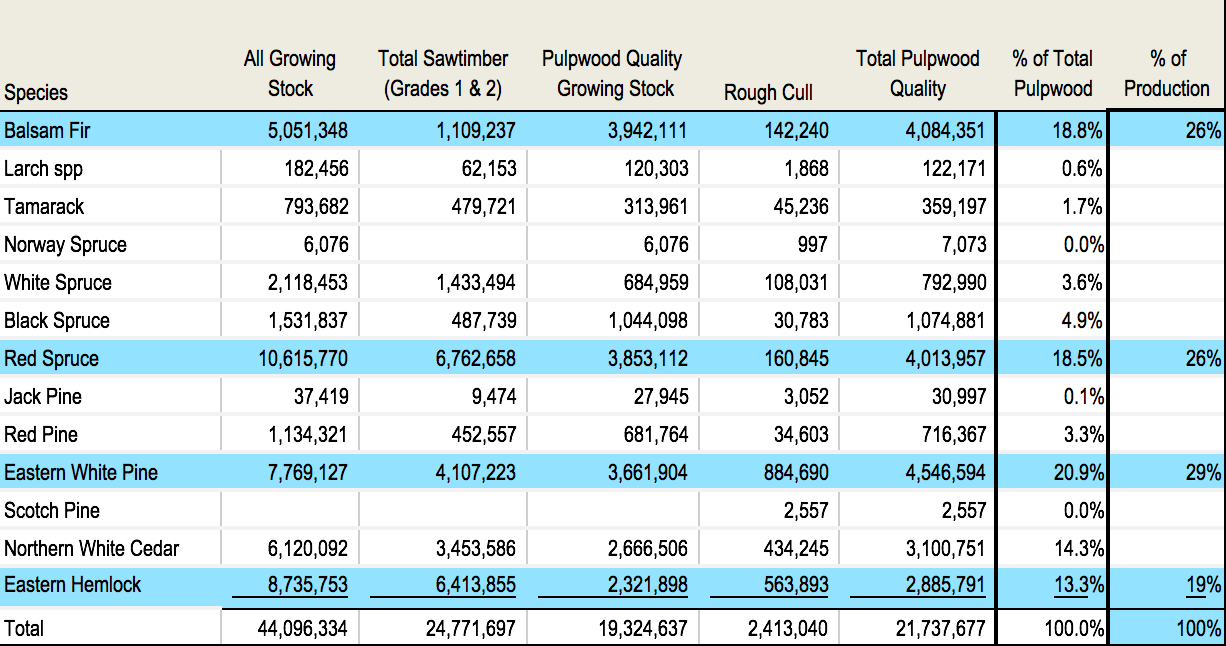The height and width of the screenshot is (646, 1226).
Task: Click the Black Spruce row label
Action: [x=57, y=321]
